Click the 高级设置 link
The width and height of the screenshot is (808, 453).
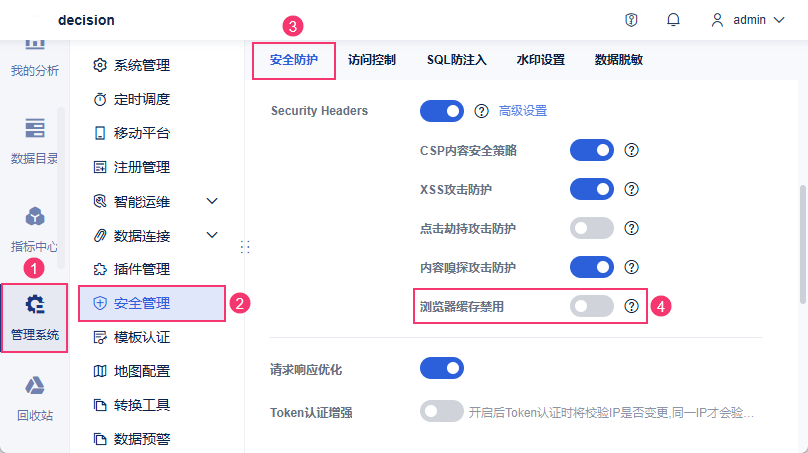click(523, 111)
